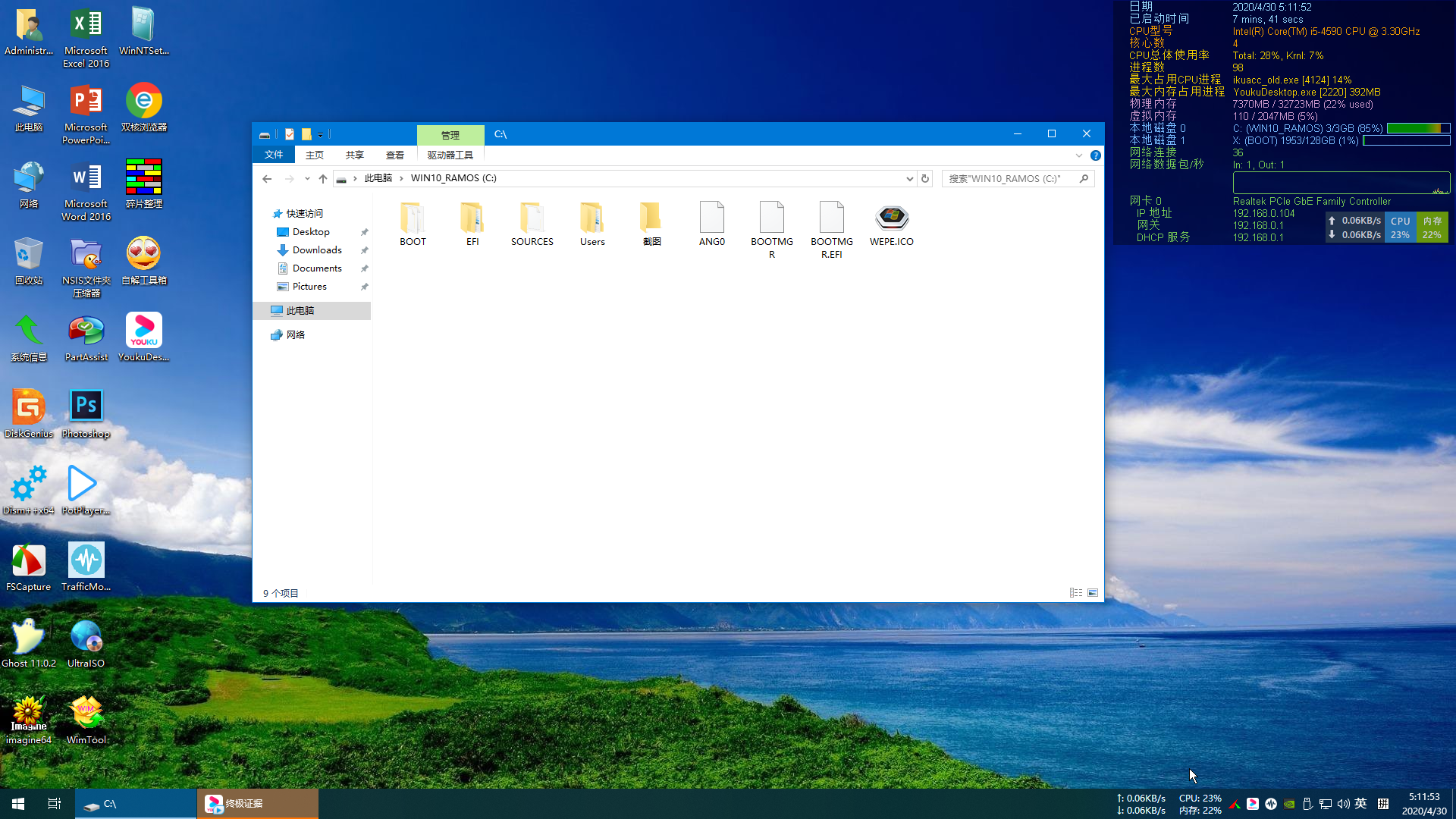
Task: Select 快速访问 in navigation pane
Action: click(x=305, y=214)
